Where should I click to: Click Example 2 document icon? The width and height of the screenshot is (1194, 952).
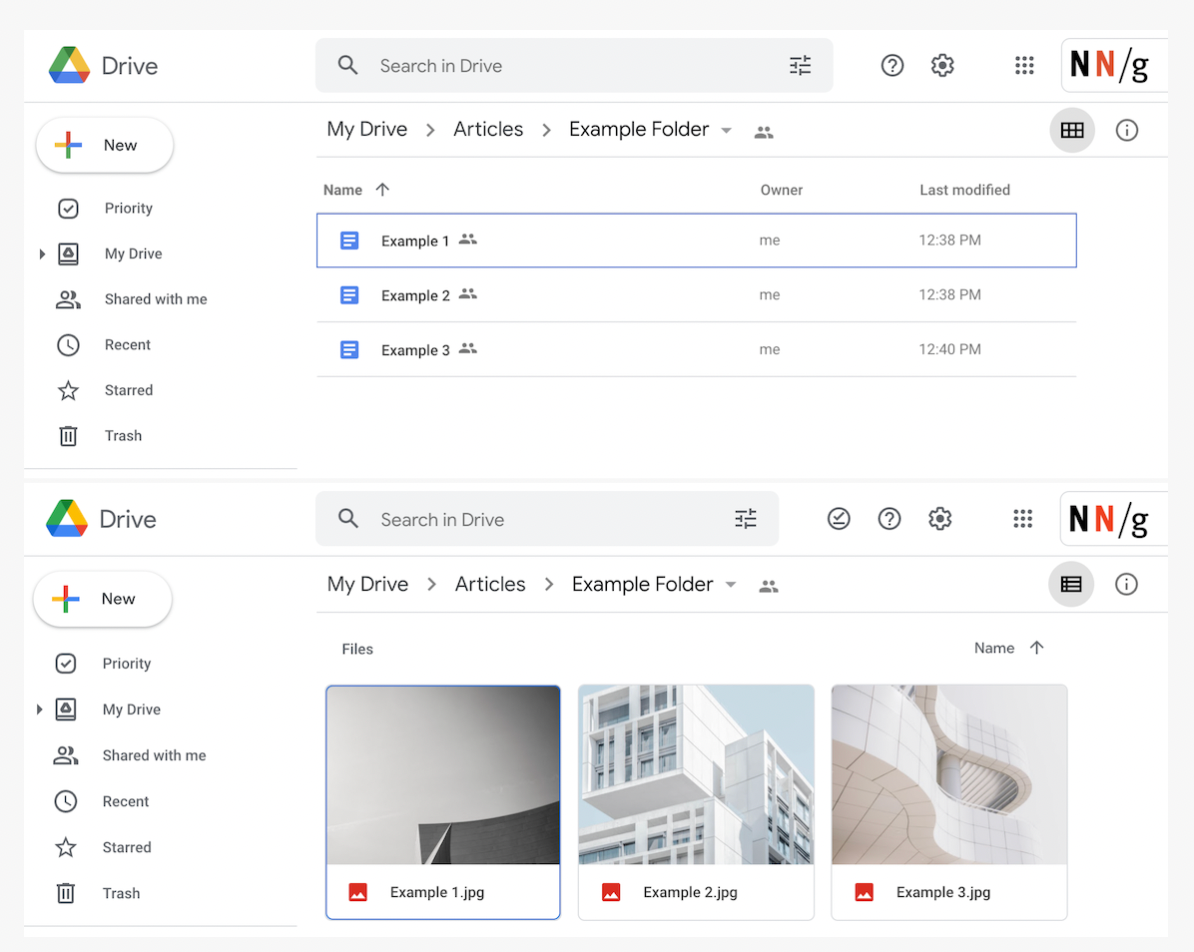click(350, 295)
